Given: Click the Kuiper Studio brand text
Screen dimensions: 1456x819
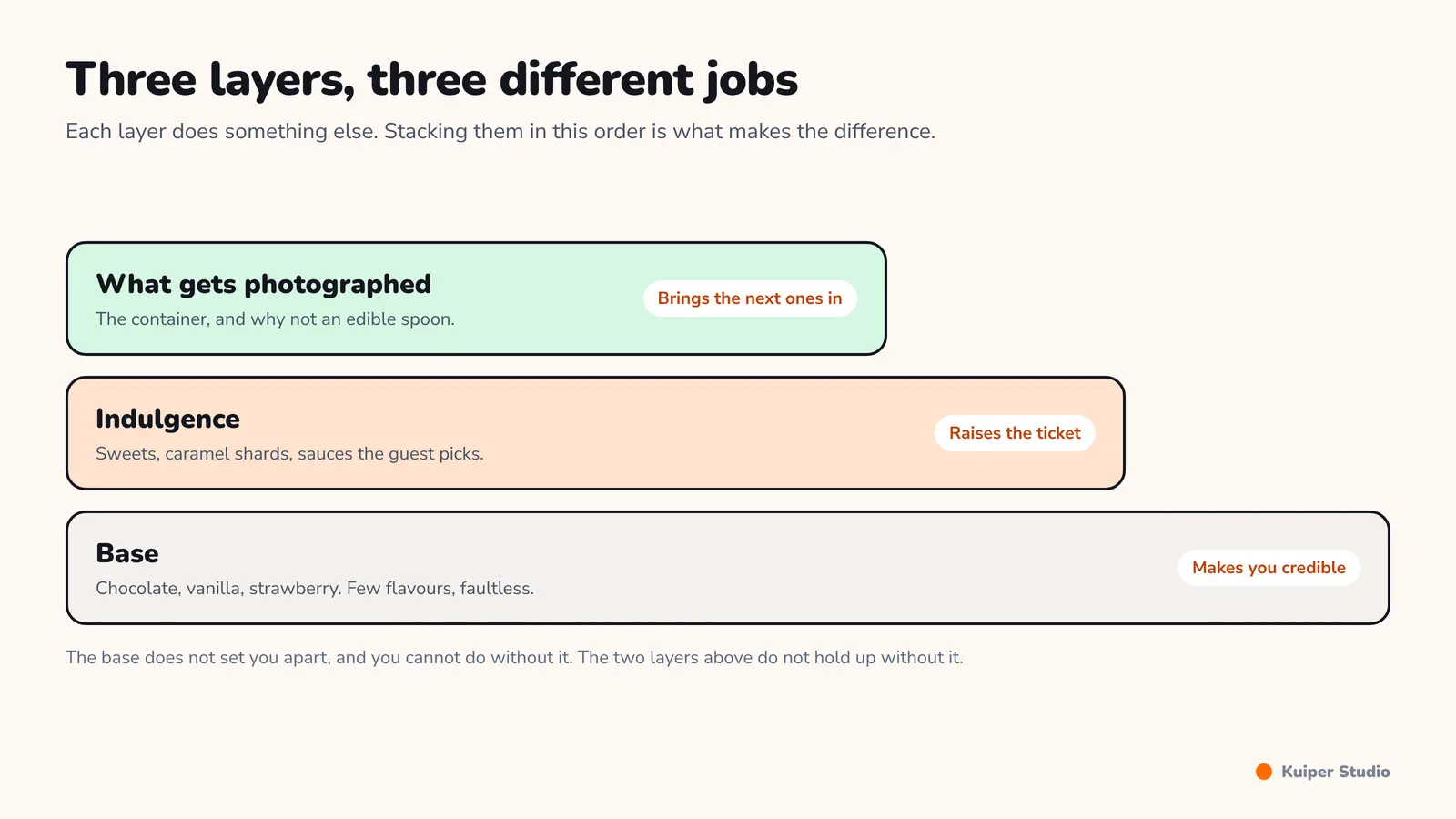Looking at the screenshot, I should [x=1335, y=772].
